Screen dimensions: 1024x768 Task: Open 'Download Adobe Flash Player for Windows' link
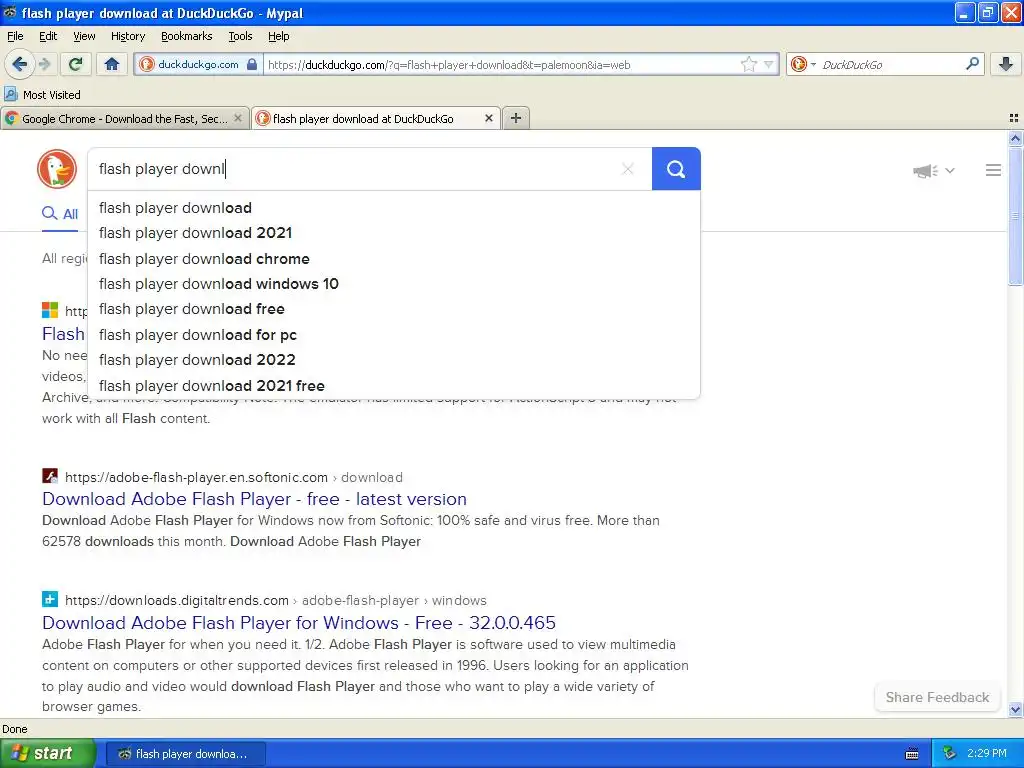[x=298, y=623]
